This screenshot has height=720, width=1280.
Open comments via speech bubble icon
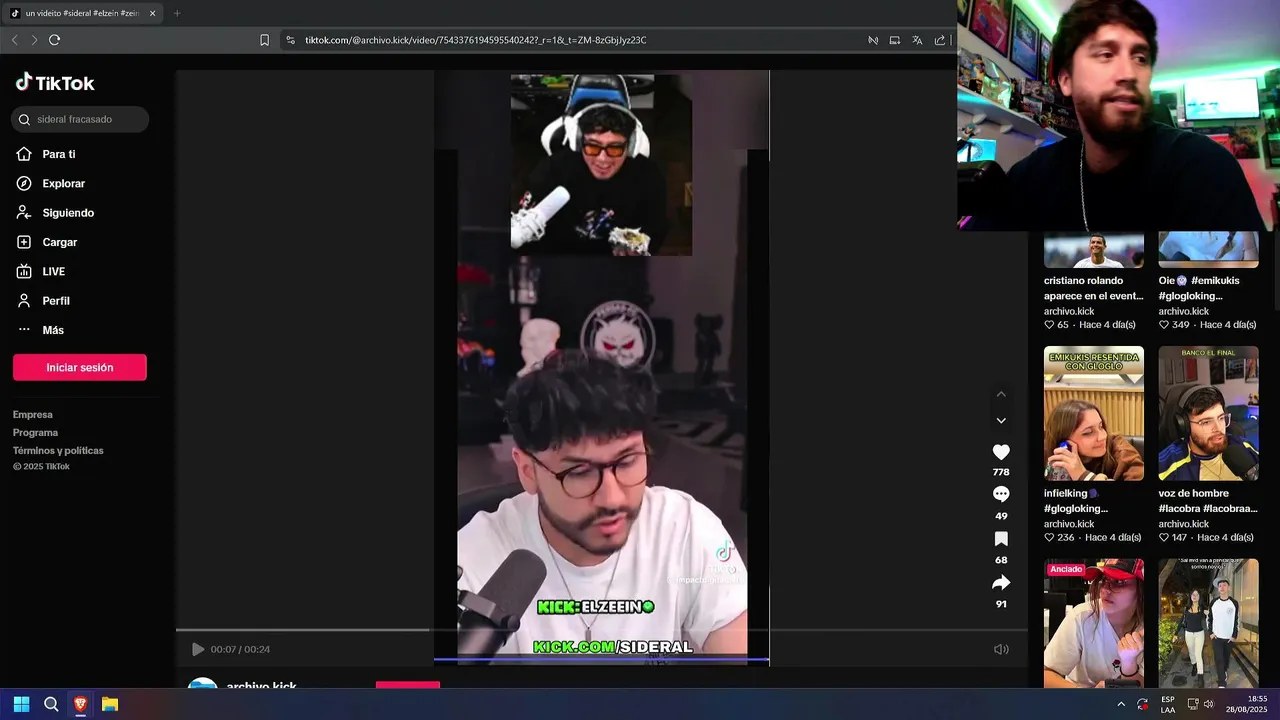1001,495
